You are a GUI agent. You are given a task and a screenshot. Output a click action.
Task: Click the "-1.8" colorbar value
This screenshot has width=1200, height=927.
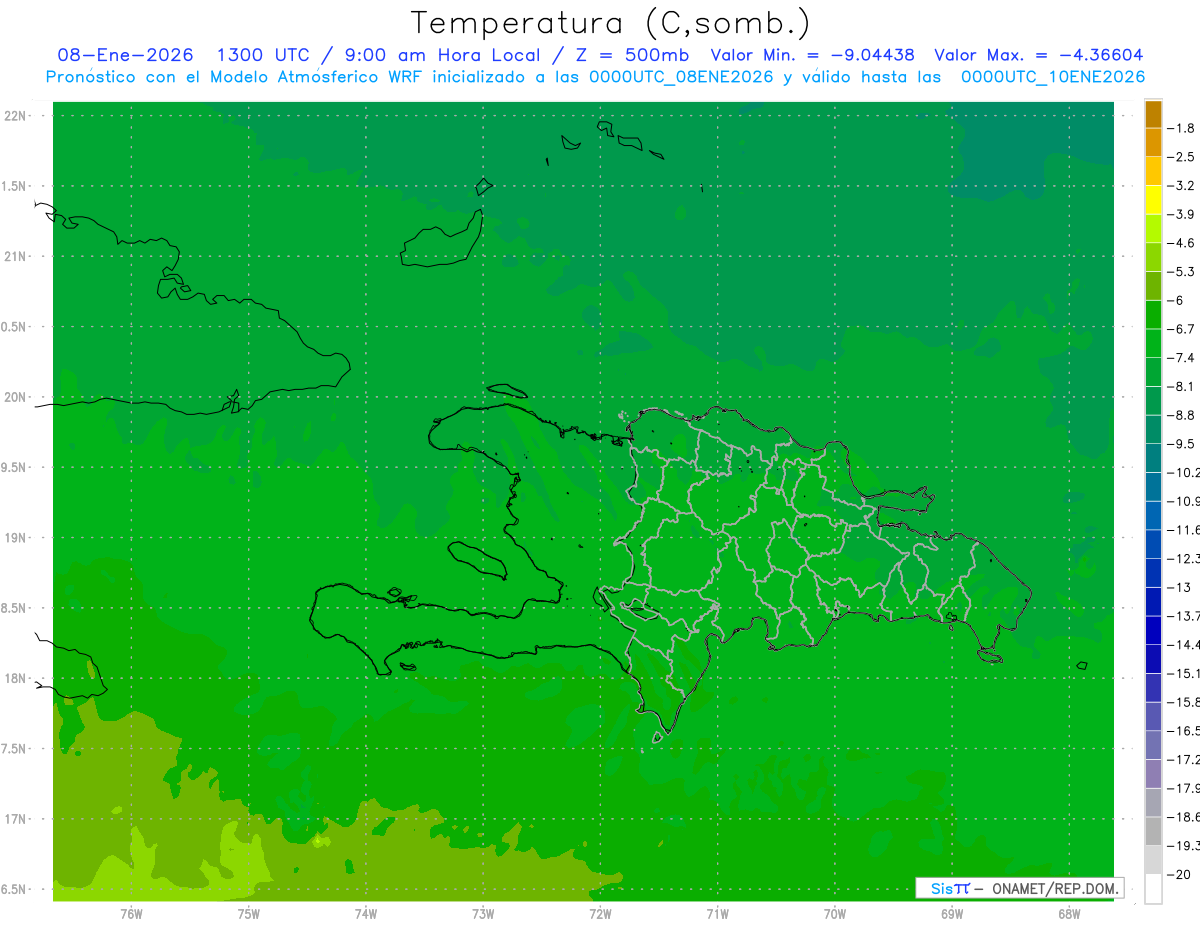(1182, 128)
